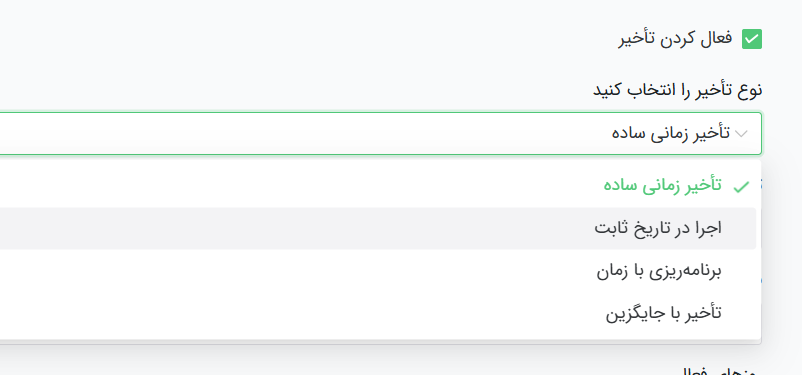
Task: Click the فعال کردن تأخیر label text
Action: 675,38
